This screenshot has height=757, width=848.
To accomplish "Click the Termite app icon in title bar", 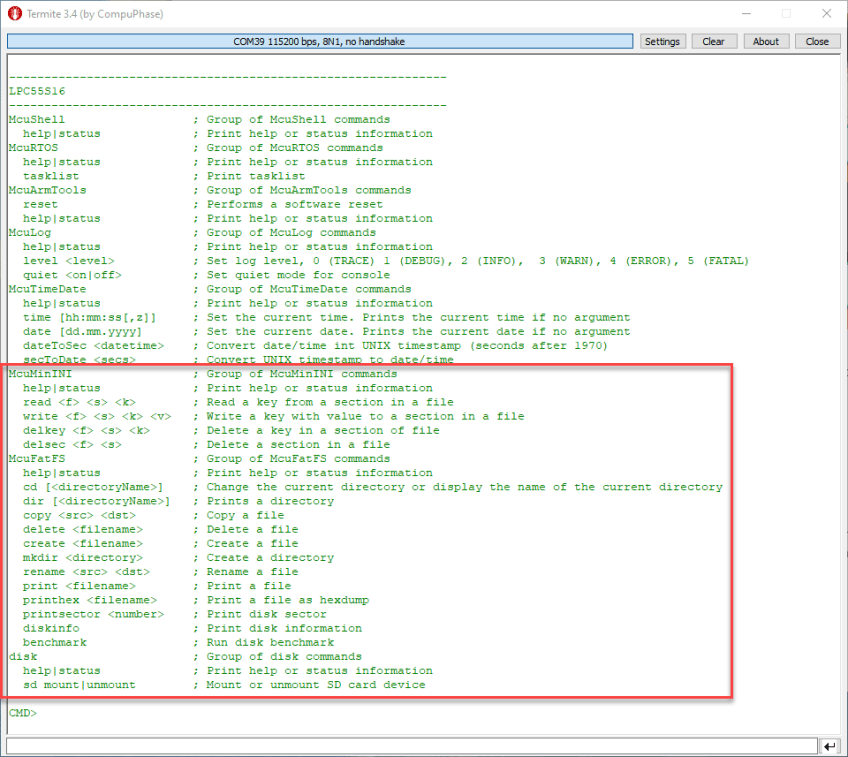I will point(15,14).
